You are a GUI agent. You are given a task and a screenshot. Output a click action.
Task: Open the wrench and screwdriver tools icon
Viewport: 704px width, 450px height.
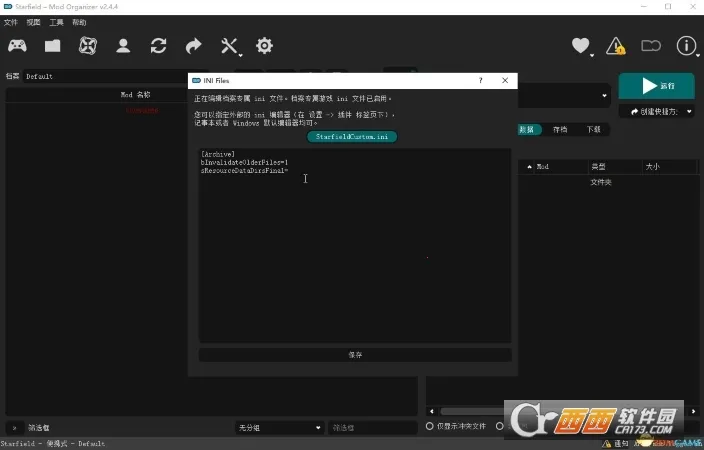[229, 46]
